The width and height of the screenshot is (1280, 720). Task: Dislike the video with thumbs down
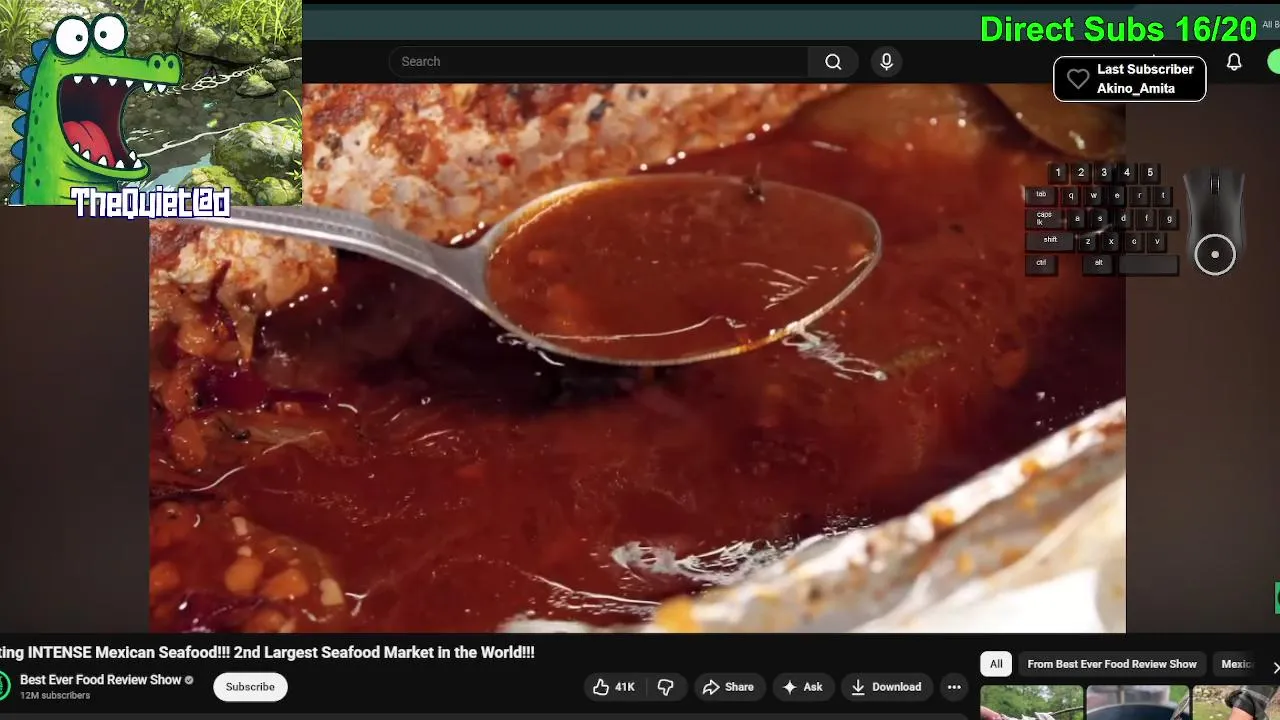(x=666, y=687)
